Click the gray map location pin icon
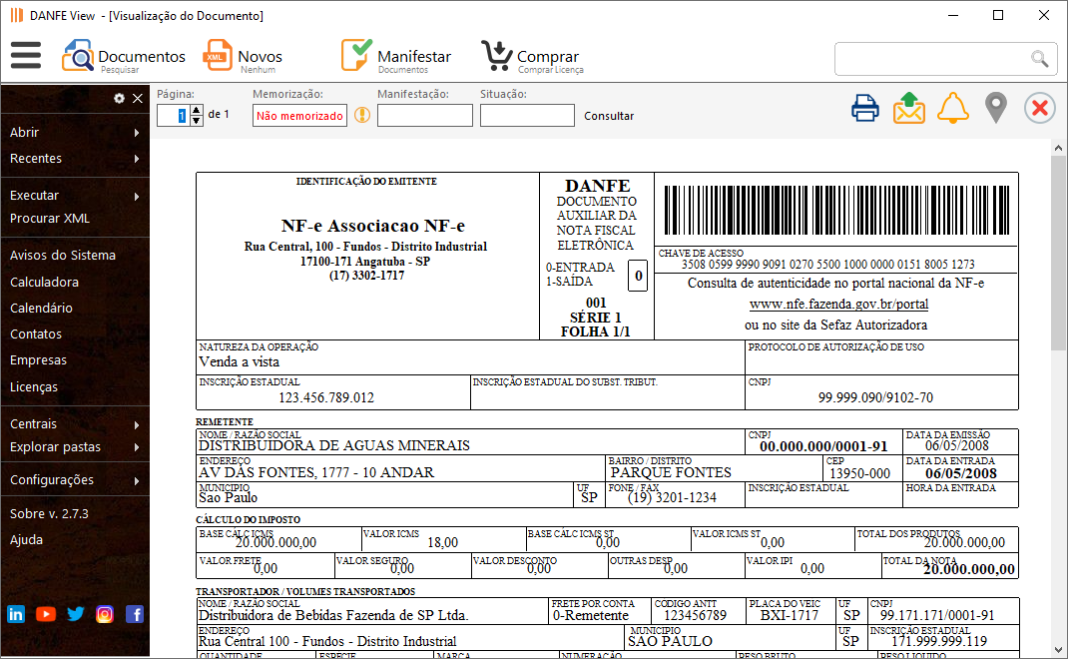1068x659 pixels. coord(995,108)
